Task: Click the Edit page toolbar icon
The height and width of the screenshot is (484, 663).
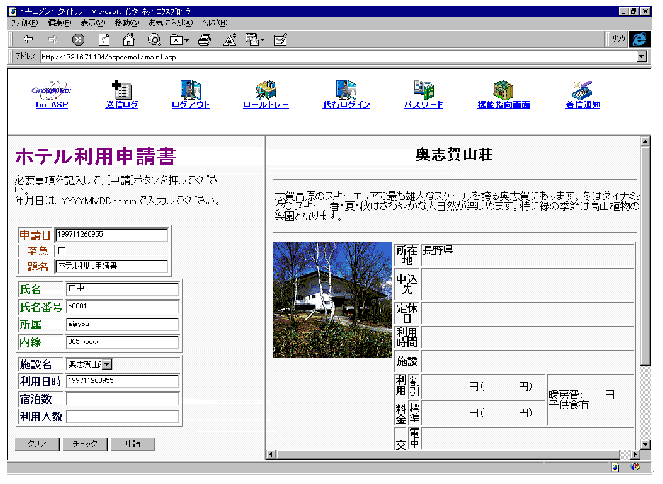Action: click(x=280, y=40)
